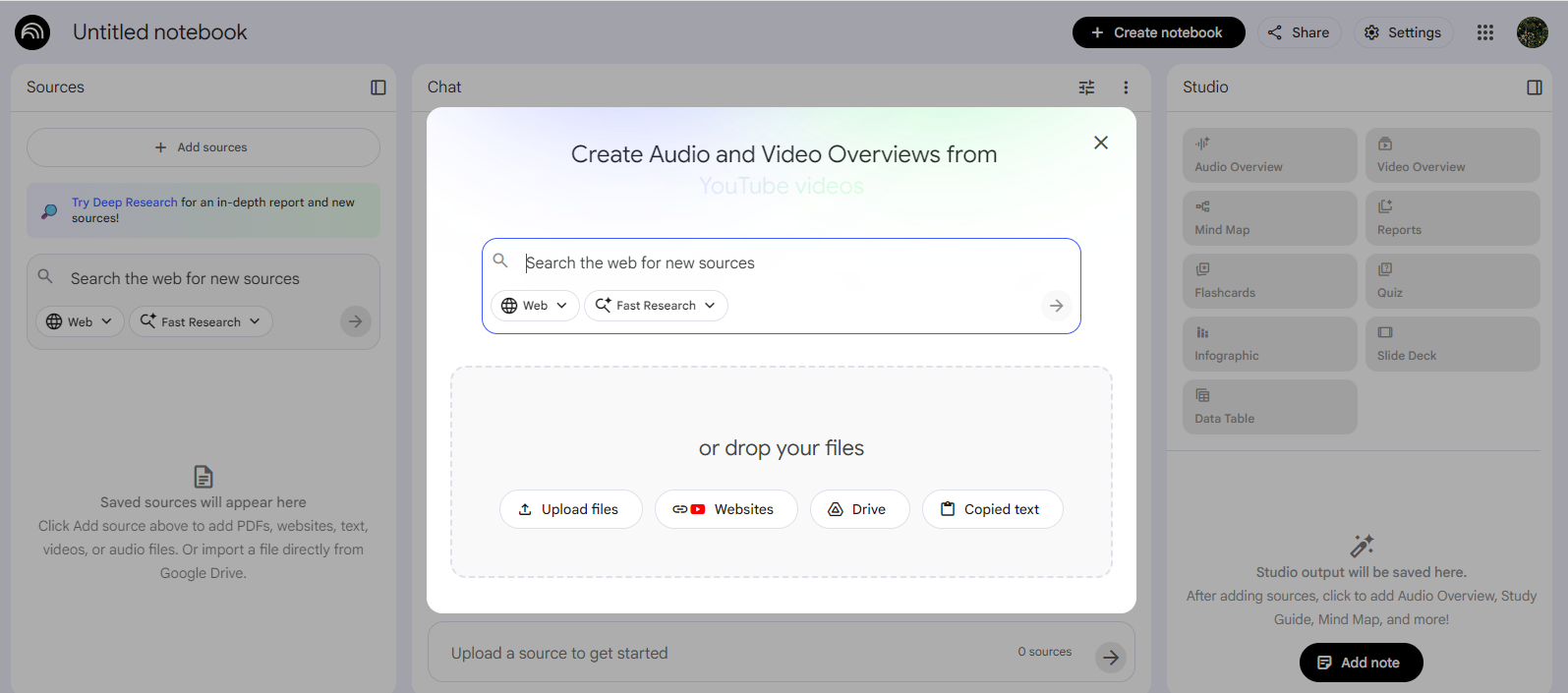Collapse the Sources panel
The height and width of the screenshot is (693, 1568).
(x=377, y=87)
